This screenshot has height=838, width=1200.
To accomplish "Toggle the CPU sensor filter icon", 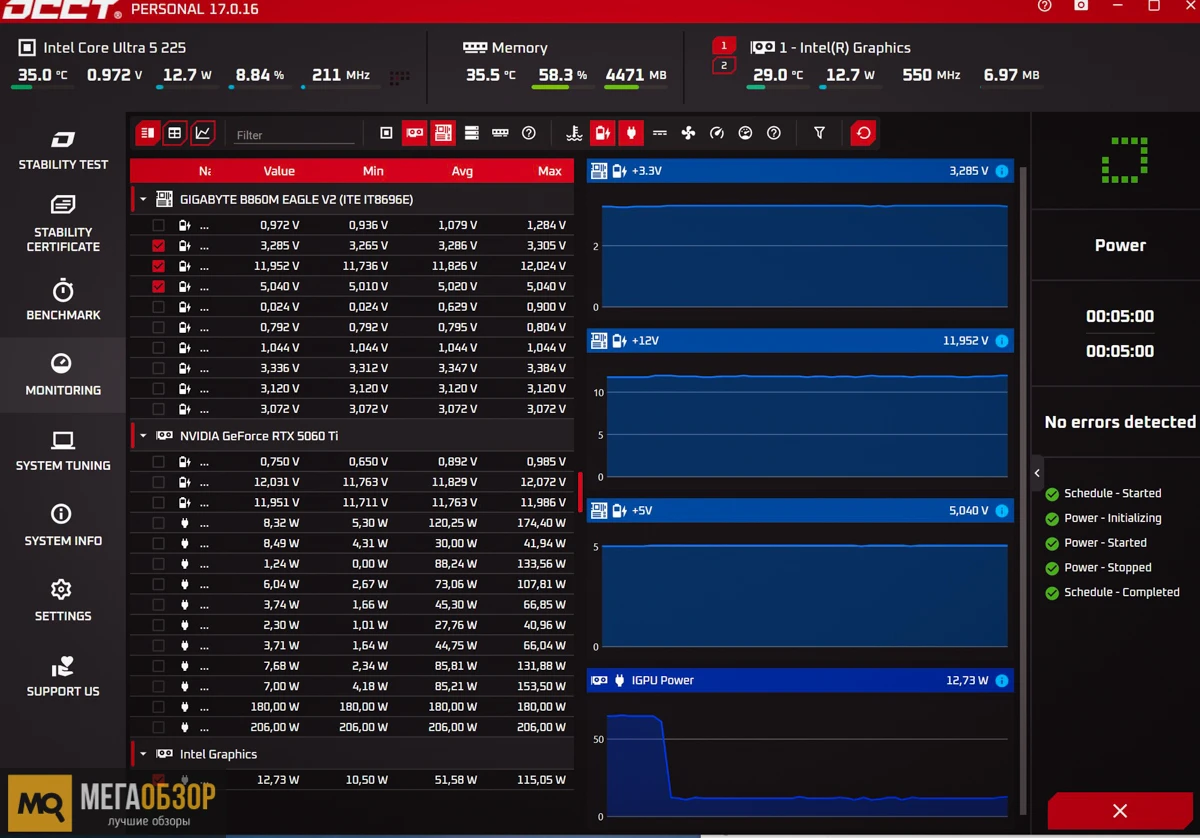I will coord(387,133).
